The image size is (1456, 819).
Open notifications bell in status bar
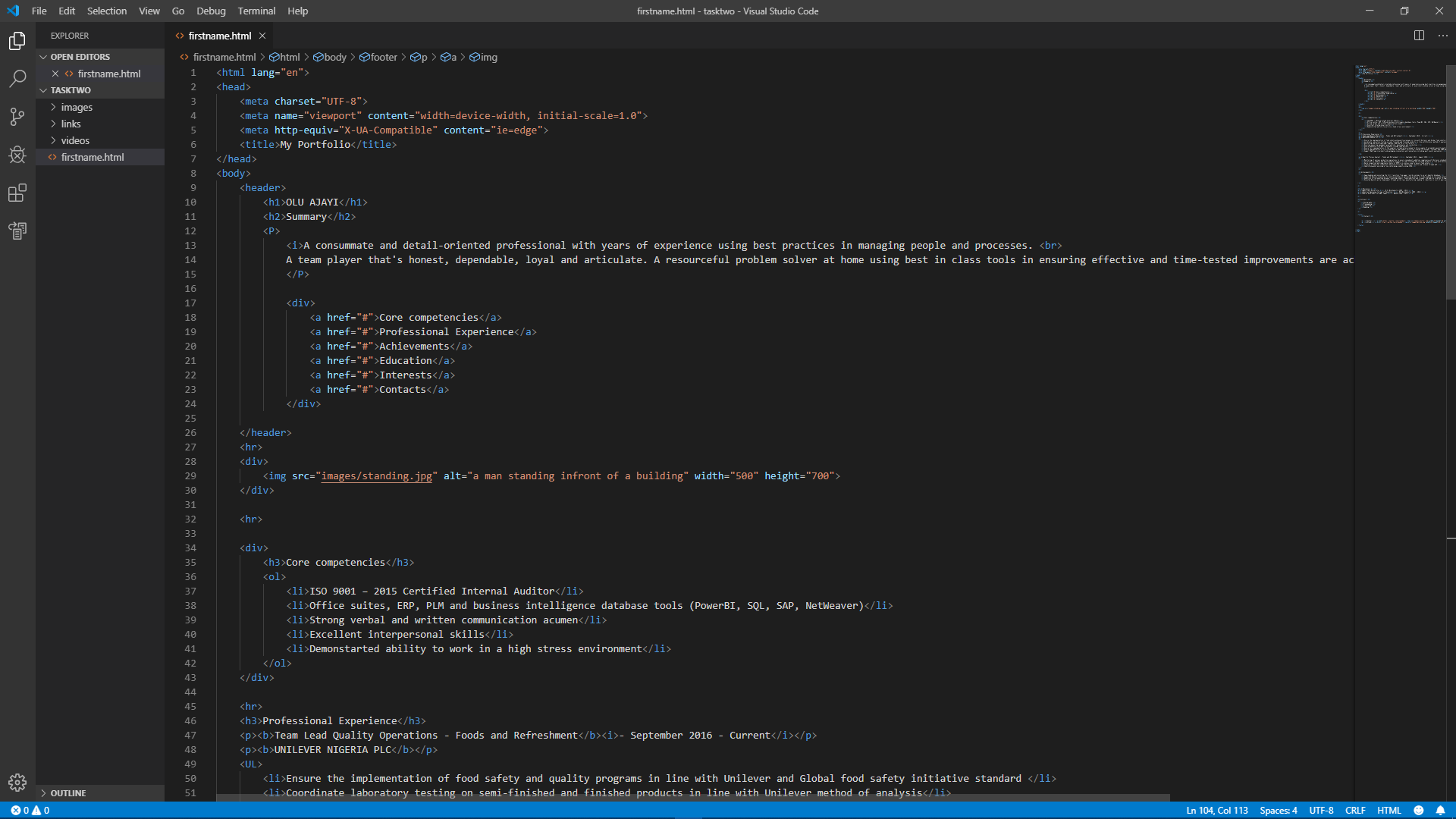click(x=1440, y=810)
